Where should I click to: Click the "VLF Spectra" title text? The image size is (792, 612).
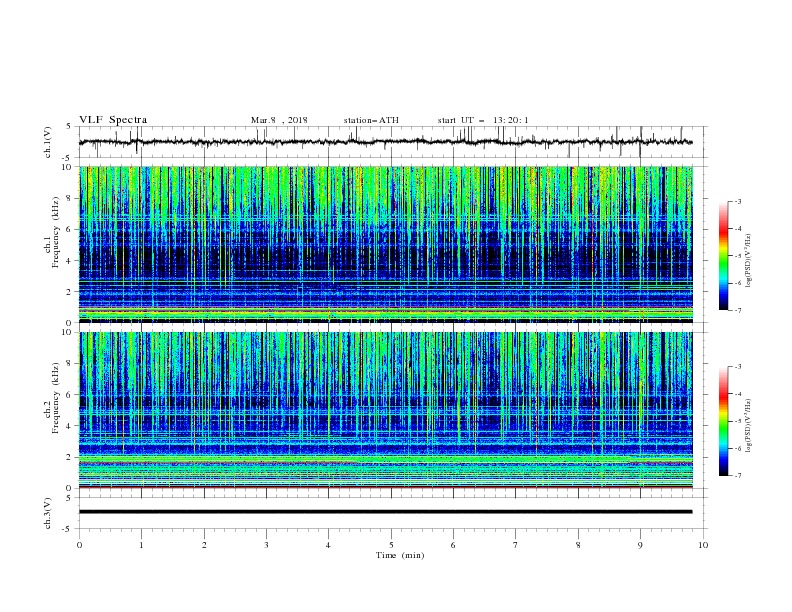[113, 120]
